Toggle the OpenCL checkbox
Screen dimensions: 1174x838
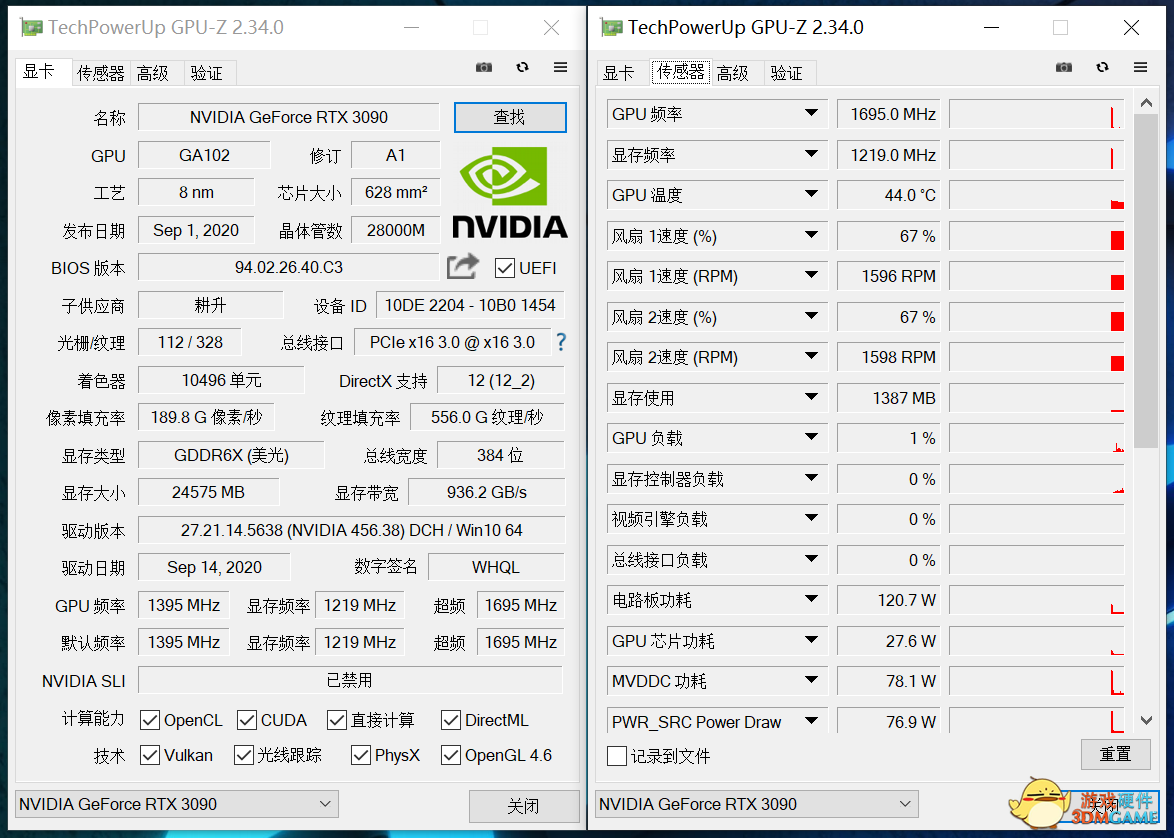click(x=150, y=720)
